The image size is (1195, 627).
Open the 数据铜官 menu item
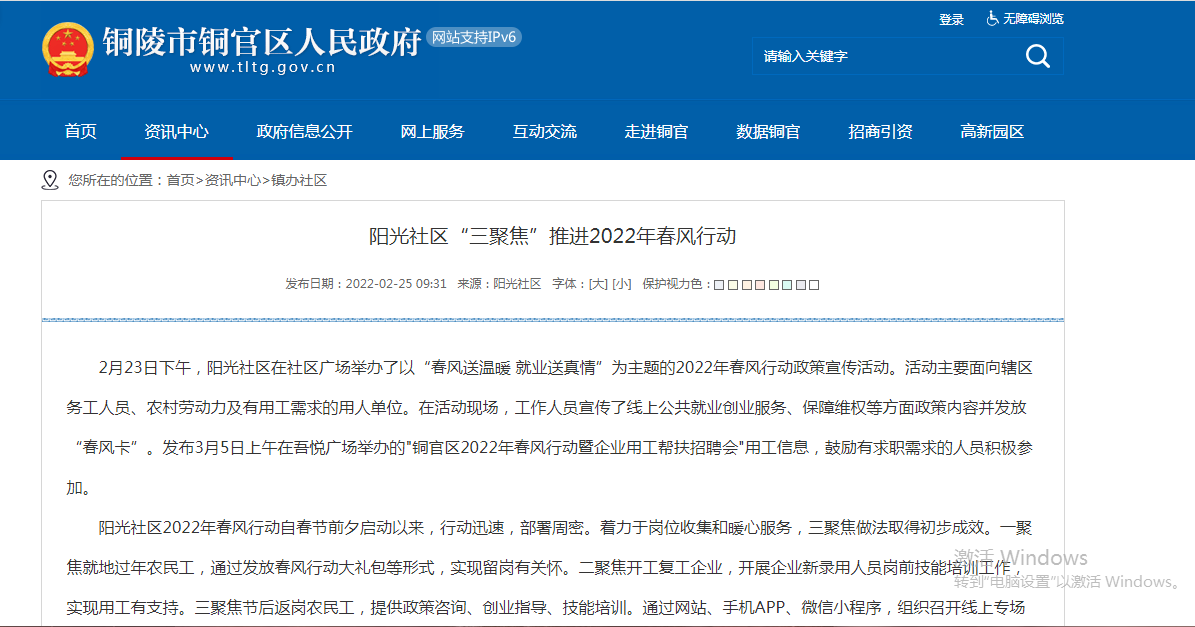point(768,132)
